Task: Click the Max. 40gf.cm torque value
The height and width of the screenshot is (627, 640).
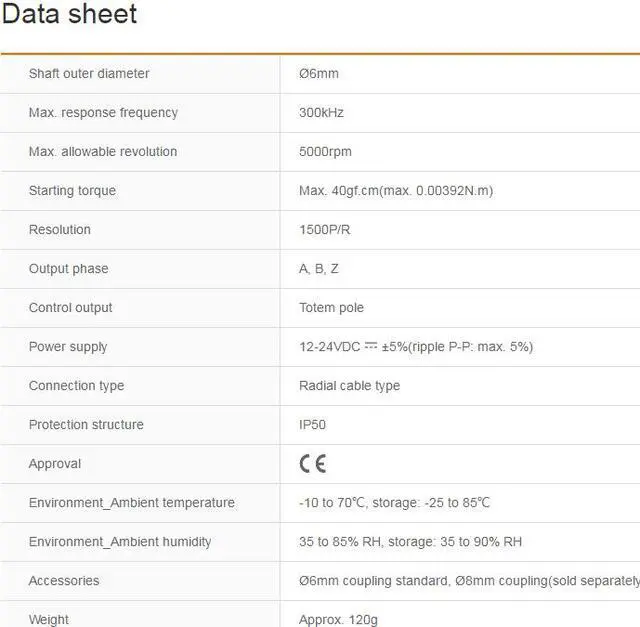Action: pyautogui.click(x=395, y=191)
